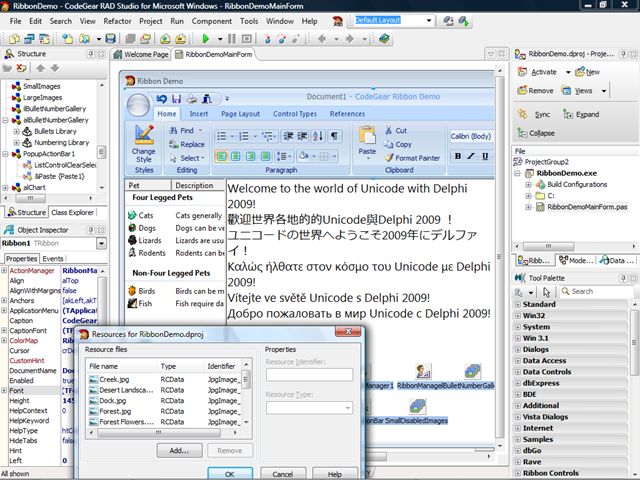Click the Save Desktop icon beside layout combo

(x=449, y=21)
